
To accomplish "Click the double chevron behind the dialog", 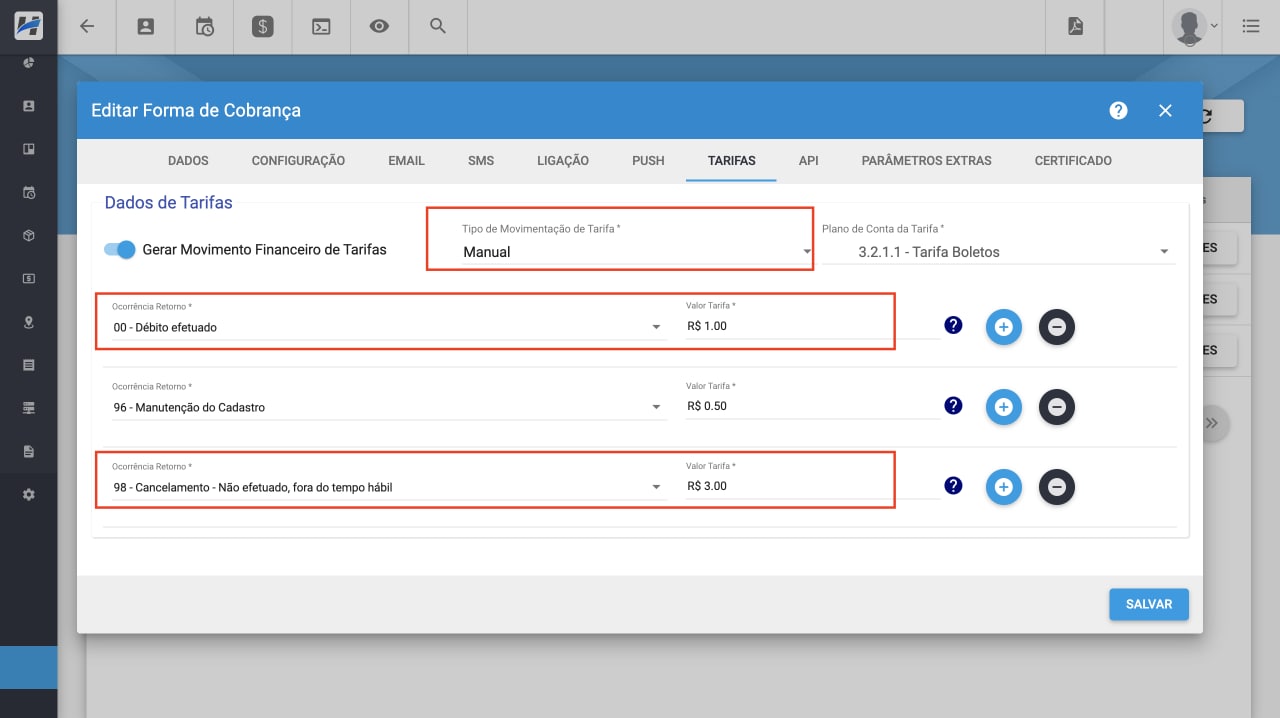I will (x=1212, y=423).
